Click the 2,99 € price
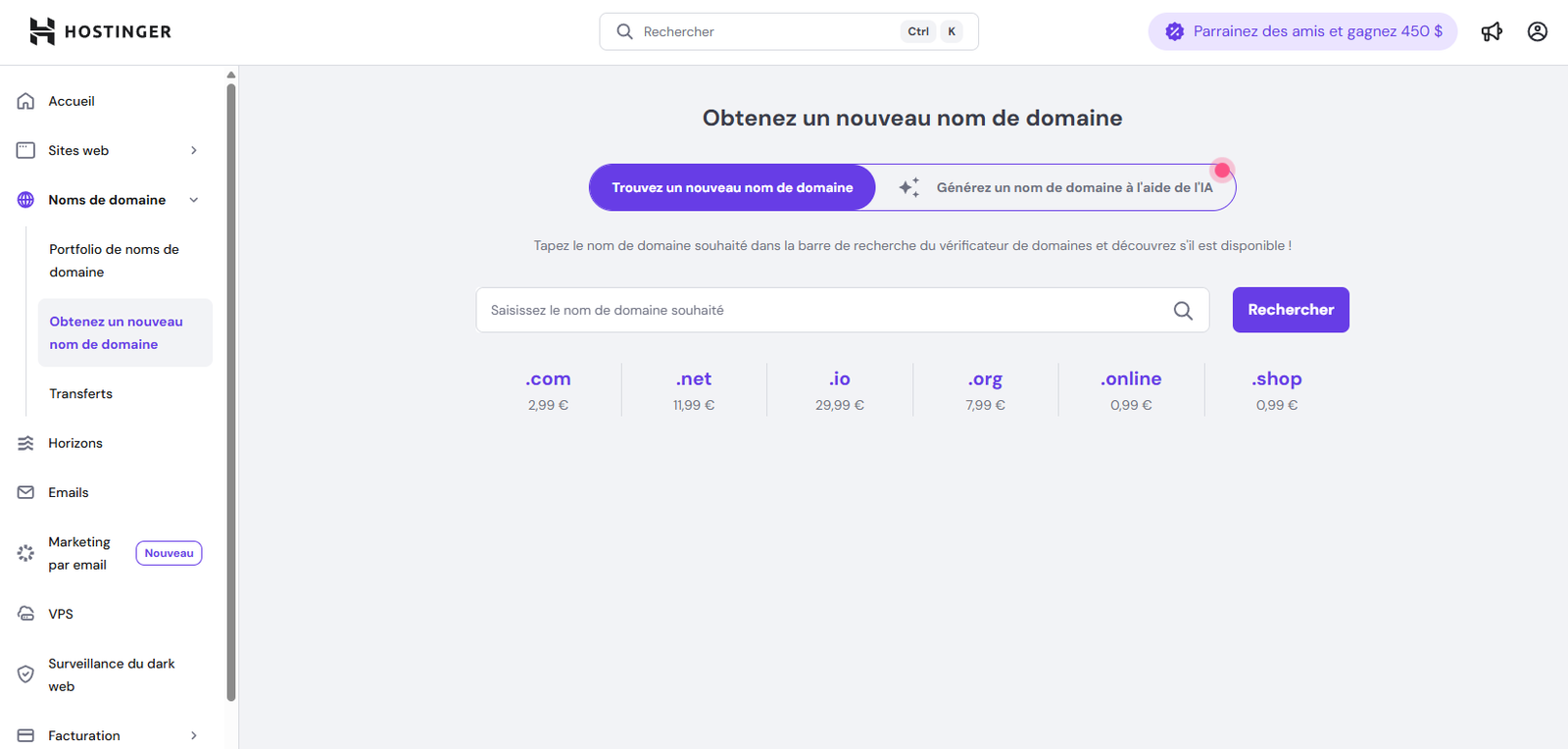Viewport: 1568px width, 749px height. click(548, 405)
